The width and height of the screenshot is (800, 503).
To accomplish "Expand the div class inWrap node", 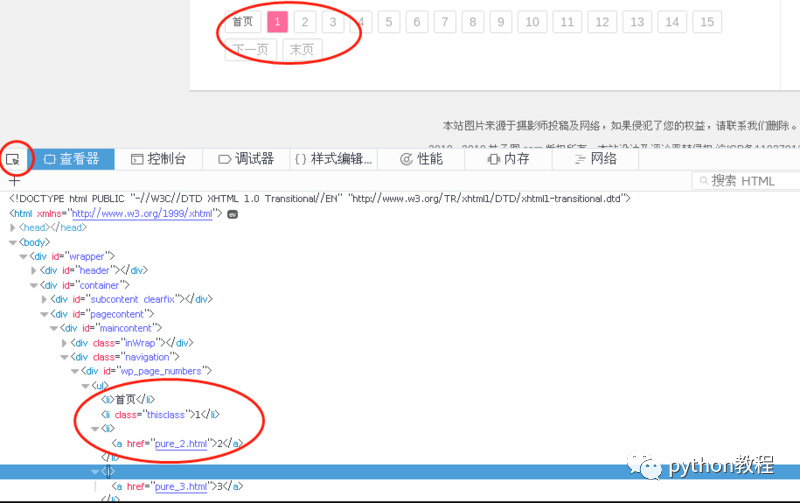I will tap(64, 343).
